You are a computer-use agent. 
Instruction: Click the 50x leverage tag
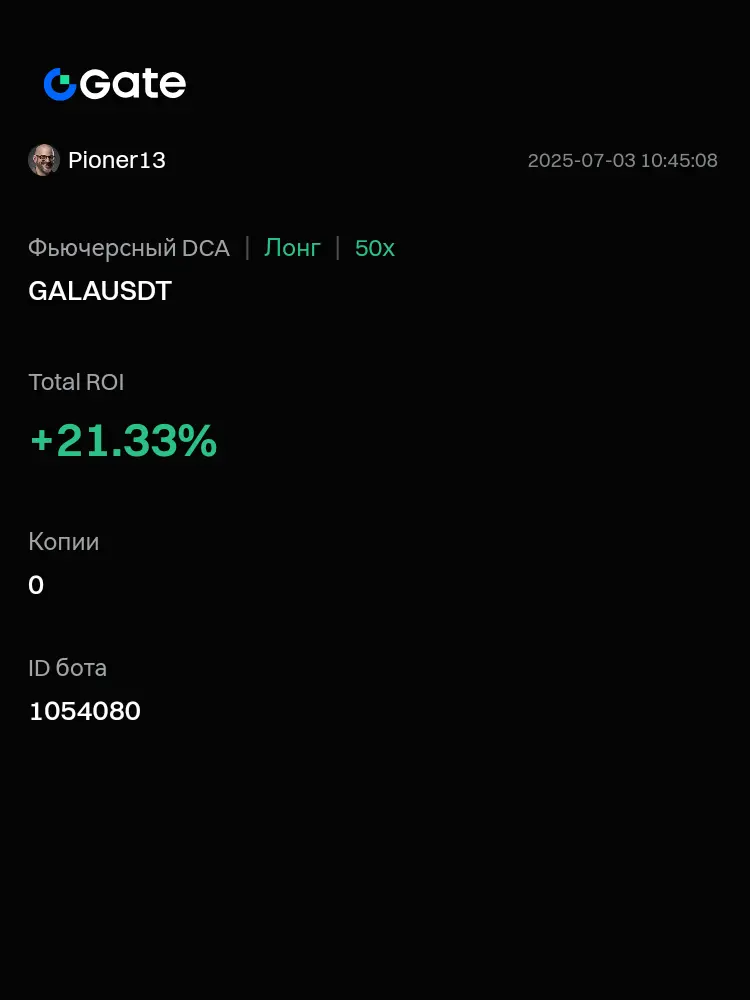click(x=375, y=248)
